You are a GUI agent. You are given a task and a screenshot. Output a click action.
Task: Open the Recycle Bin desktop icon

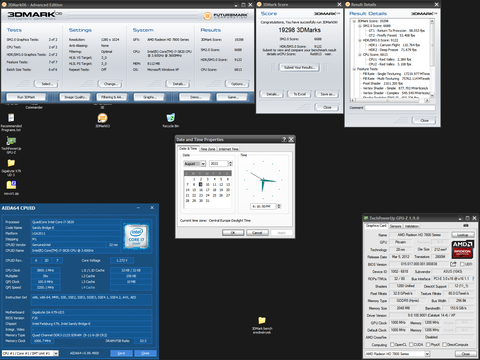point(170,118)
